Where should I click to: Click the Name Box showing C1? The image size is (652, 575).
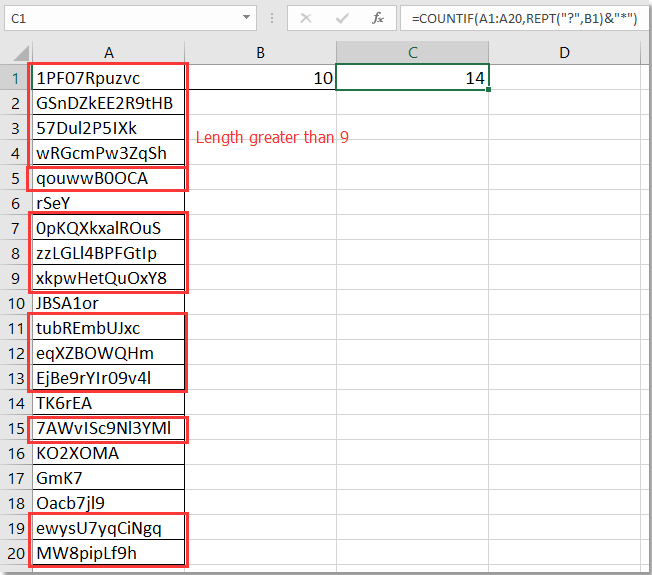coord(120,18)
